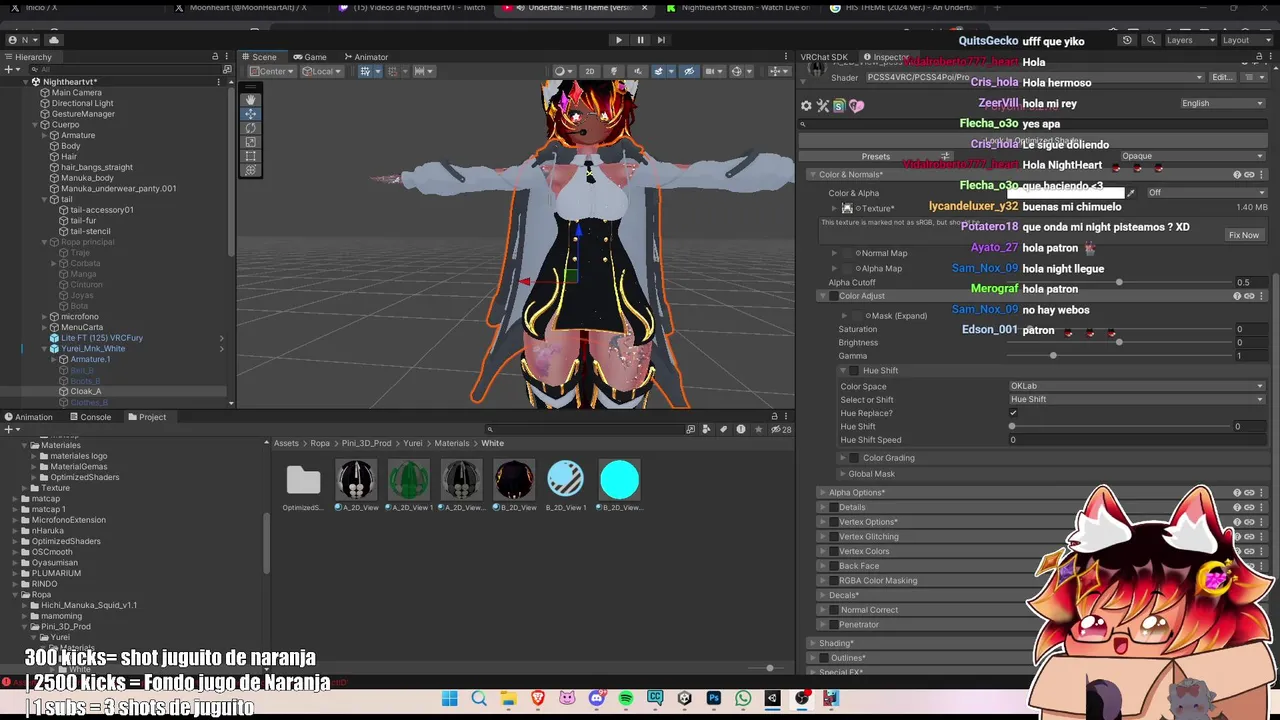Open Unity cloud services icon
This screenshot has width=1280, height=720.
coord(54,40)
